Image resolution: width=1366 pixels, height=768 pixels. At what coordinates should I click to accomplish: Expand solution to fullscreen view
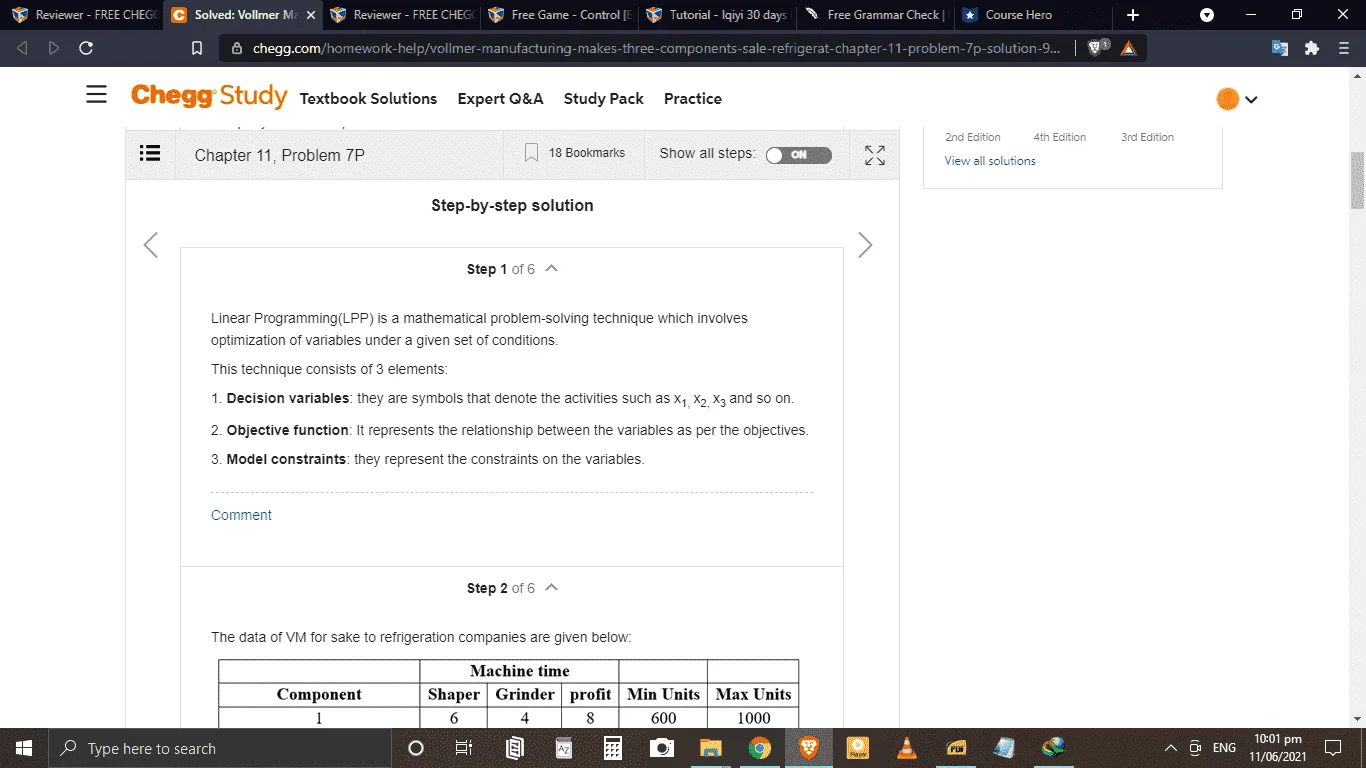coord(875,155)
